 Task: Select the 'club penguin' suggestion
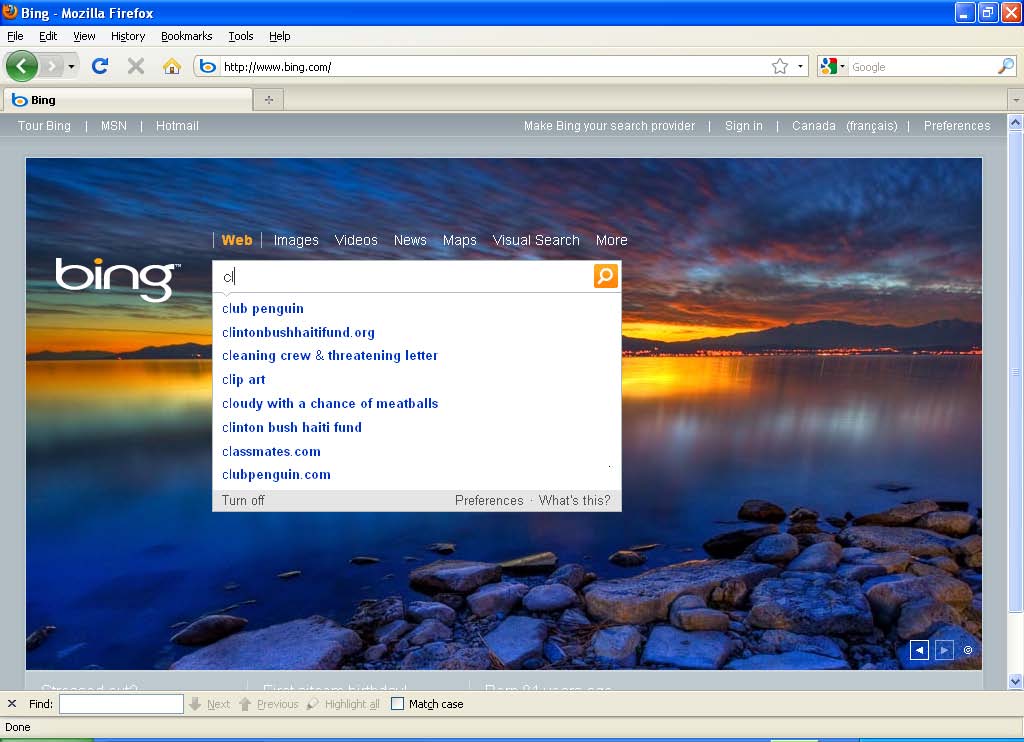[x=263, y=309]
